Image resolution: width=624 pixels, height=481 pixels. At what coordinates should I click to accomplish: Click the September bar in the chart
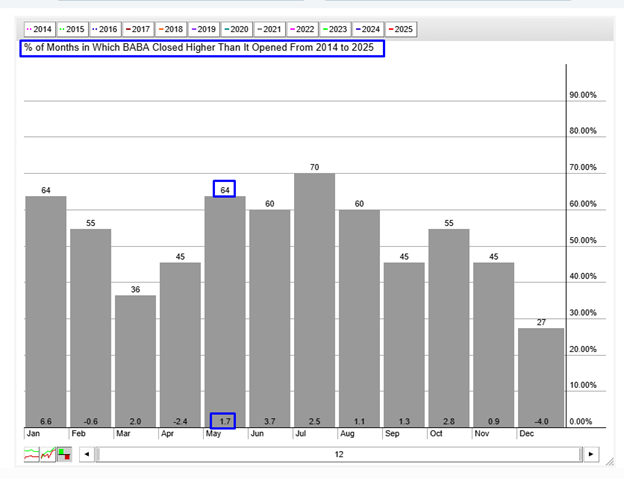(x=404, y=345)
